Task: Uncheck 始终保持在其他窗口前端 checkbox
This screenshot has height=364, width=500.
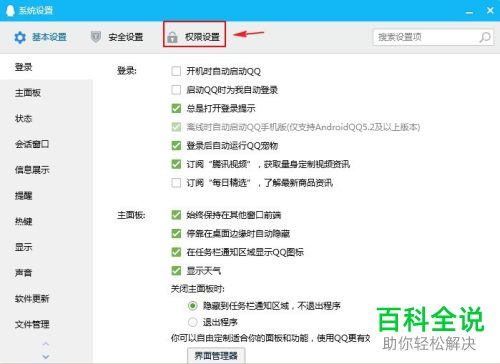Action: pos(176,215)
